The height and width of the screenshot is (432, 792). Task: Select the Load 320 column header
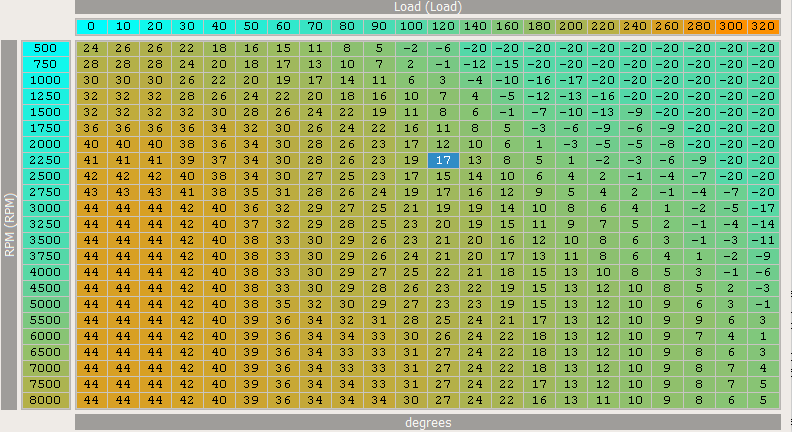point(763,26)
